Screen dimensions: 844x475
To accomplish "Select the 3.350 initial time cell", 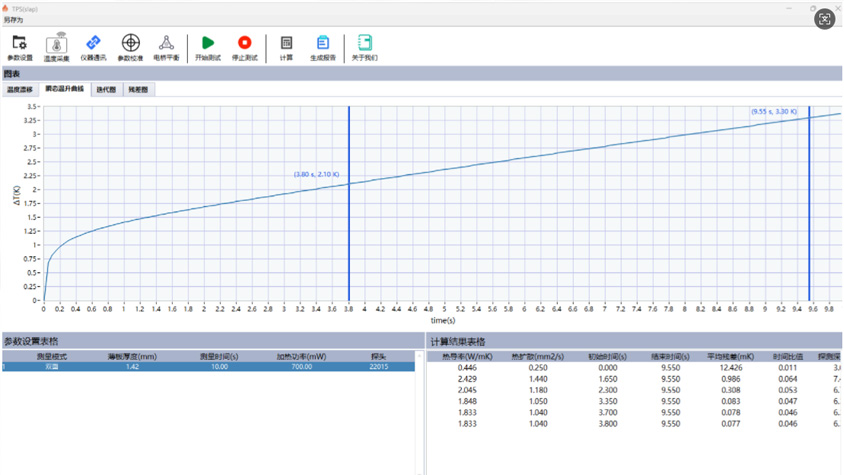I will [x=608, y=401].
